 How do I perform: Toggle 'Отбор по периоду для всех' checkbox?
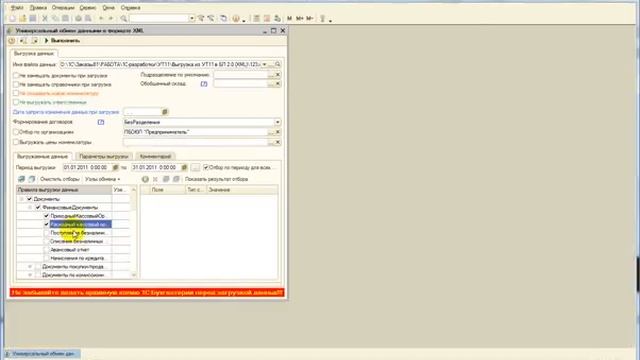(x=206, y=167)
